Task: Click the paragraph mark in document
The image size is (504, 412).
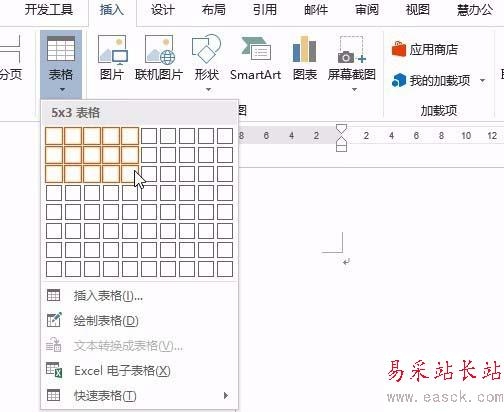Action: pyautogui.click(x=346, y=262)
